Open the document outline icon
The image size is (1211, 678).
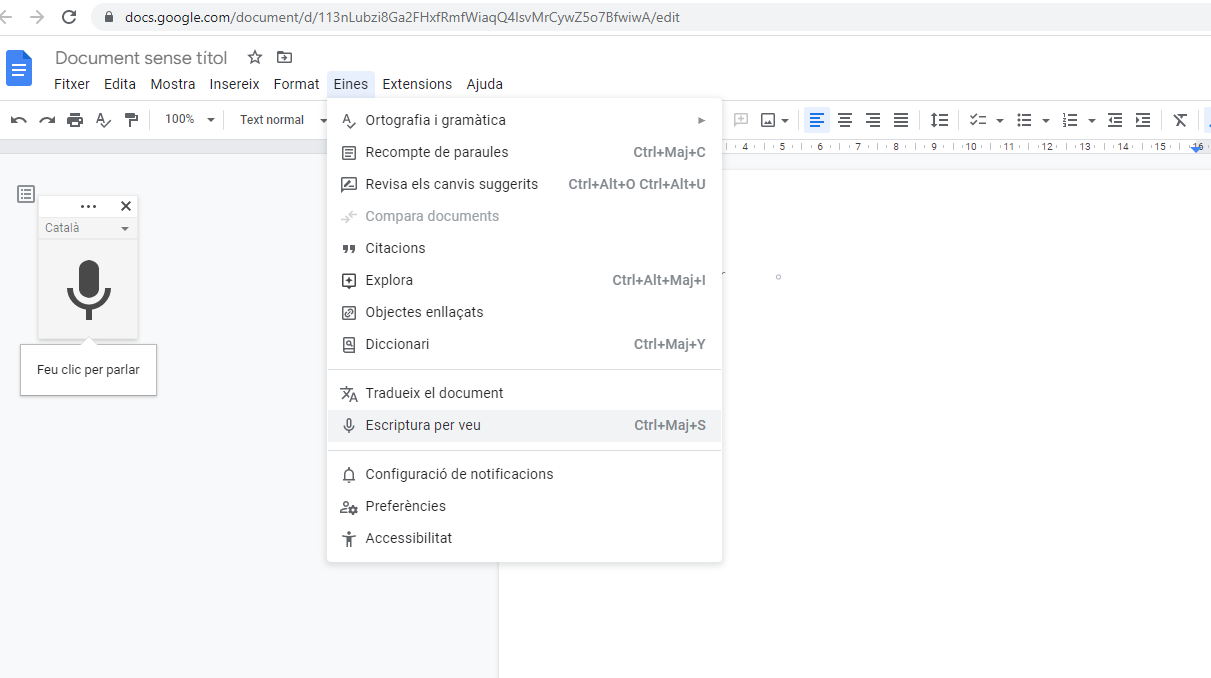[x=26, y=194]
